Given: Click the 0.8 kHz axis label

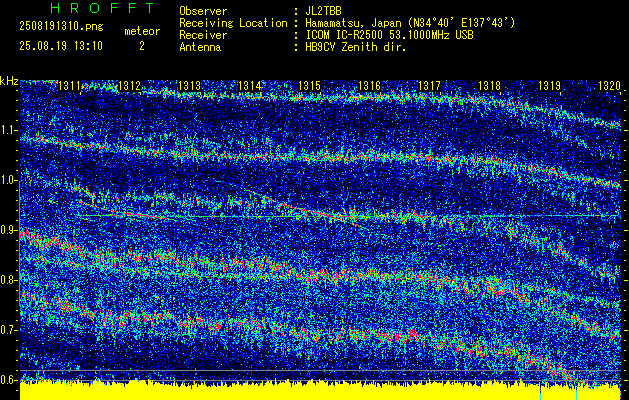Looking at the screenshot, I should click(x=9, y=280).
